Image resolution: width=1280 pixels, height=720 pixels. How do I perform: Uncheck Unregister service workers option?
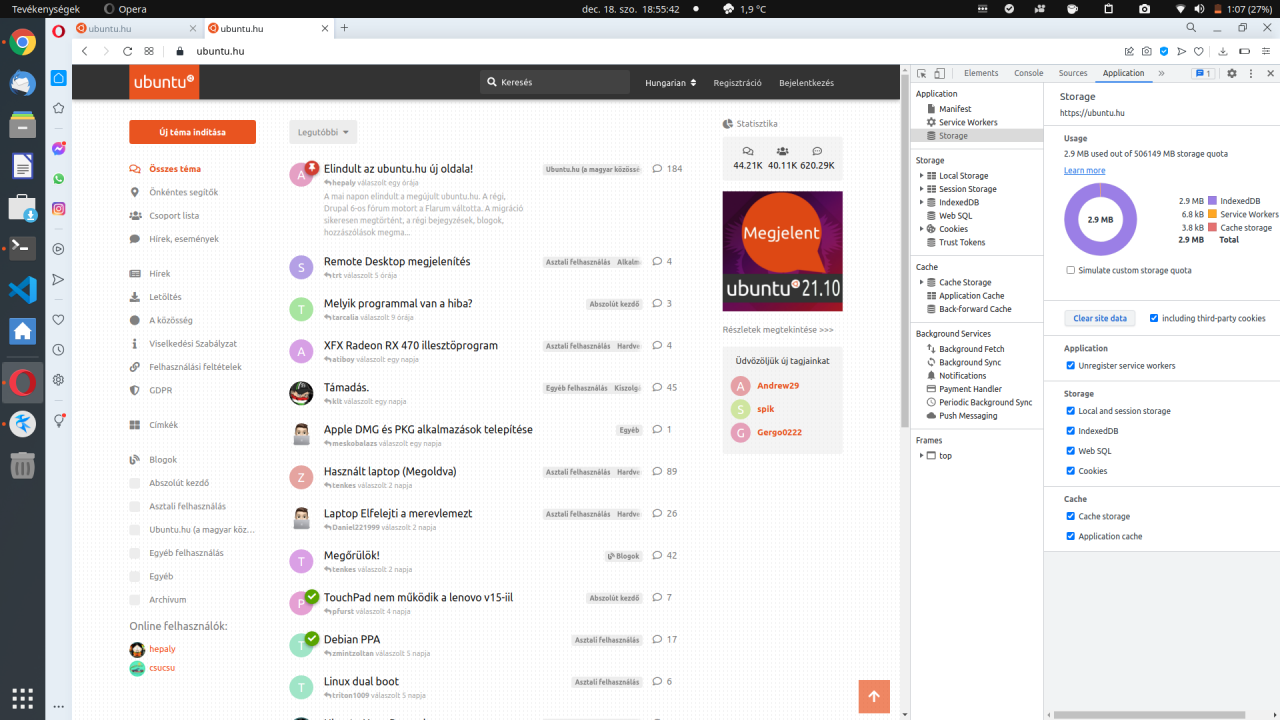click(x=1071, y=366)
